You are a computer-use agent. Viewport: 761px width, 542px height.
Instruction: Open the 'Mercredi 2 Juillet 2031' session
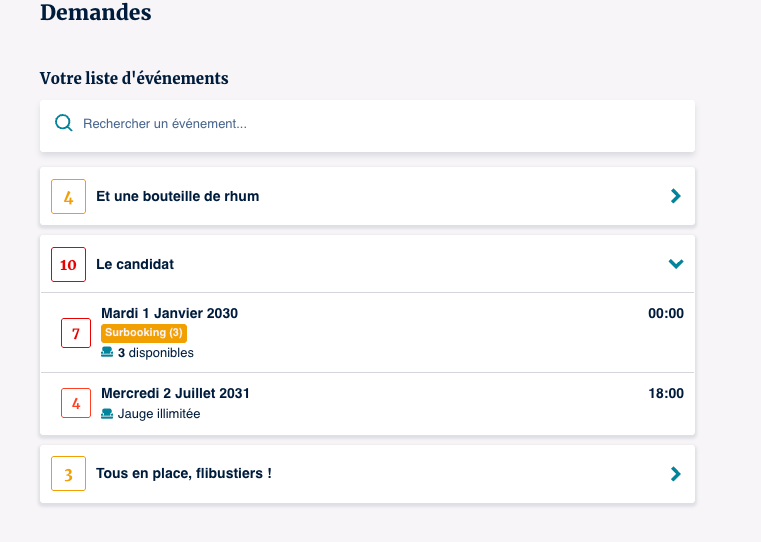[x=176, y=393]
